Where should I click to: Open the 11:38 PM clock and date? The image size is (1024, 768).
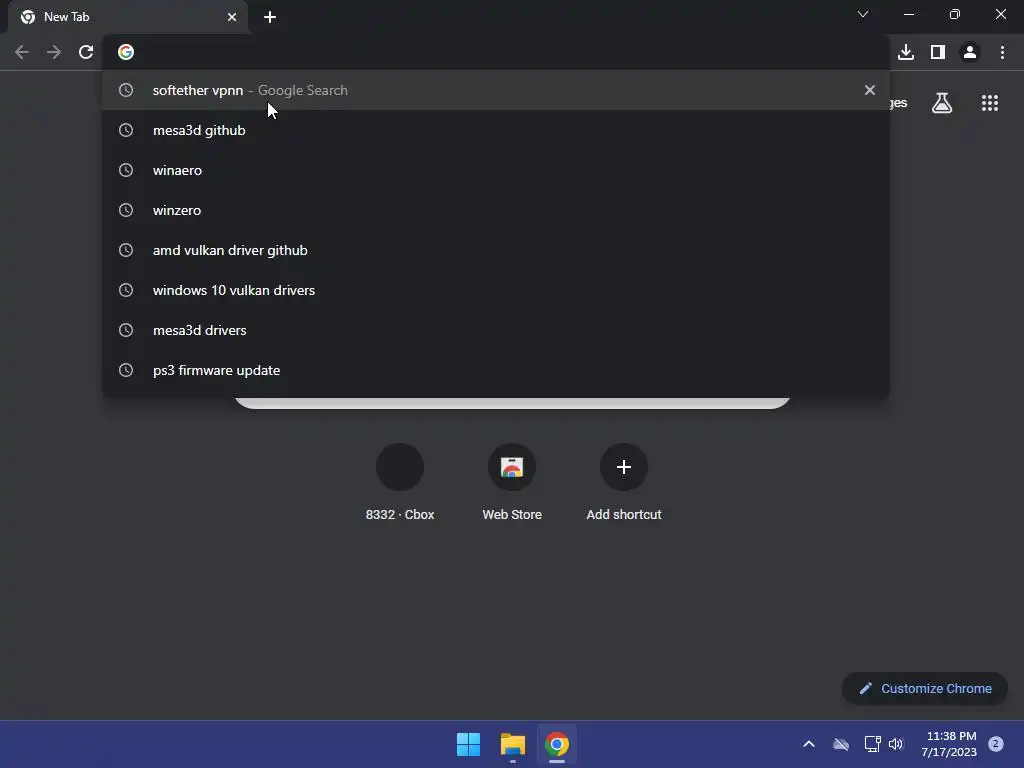click(949, 744)
